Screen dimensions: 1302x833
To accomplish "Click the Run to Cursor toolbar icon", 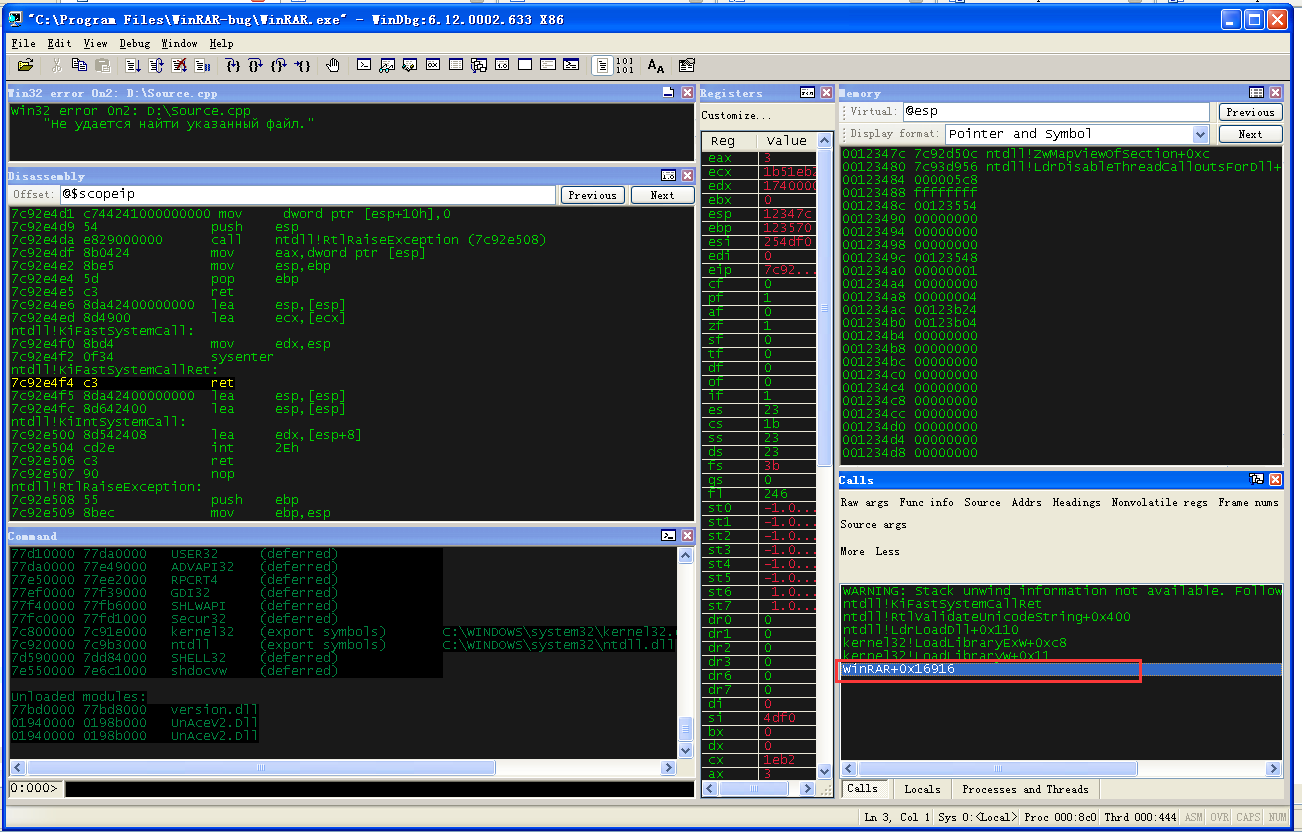I will [303, 65].
